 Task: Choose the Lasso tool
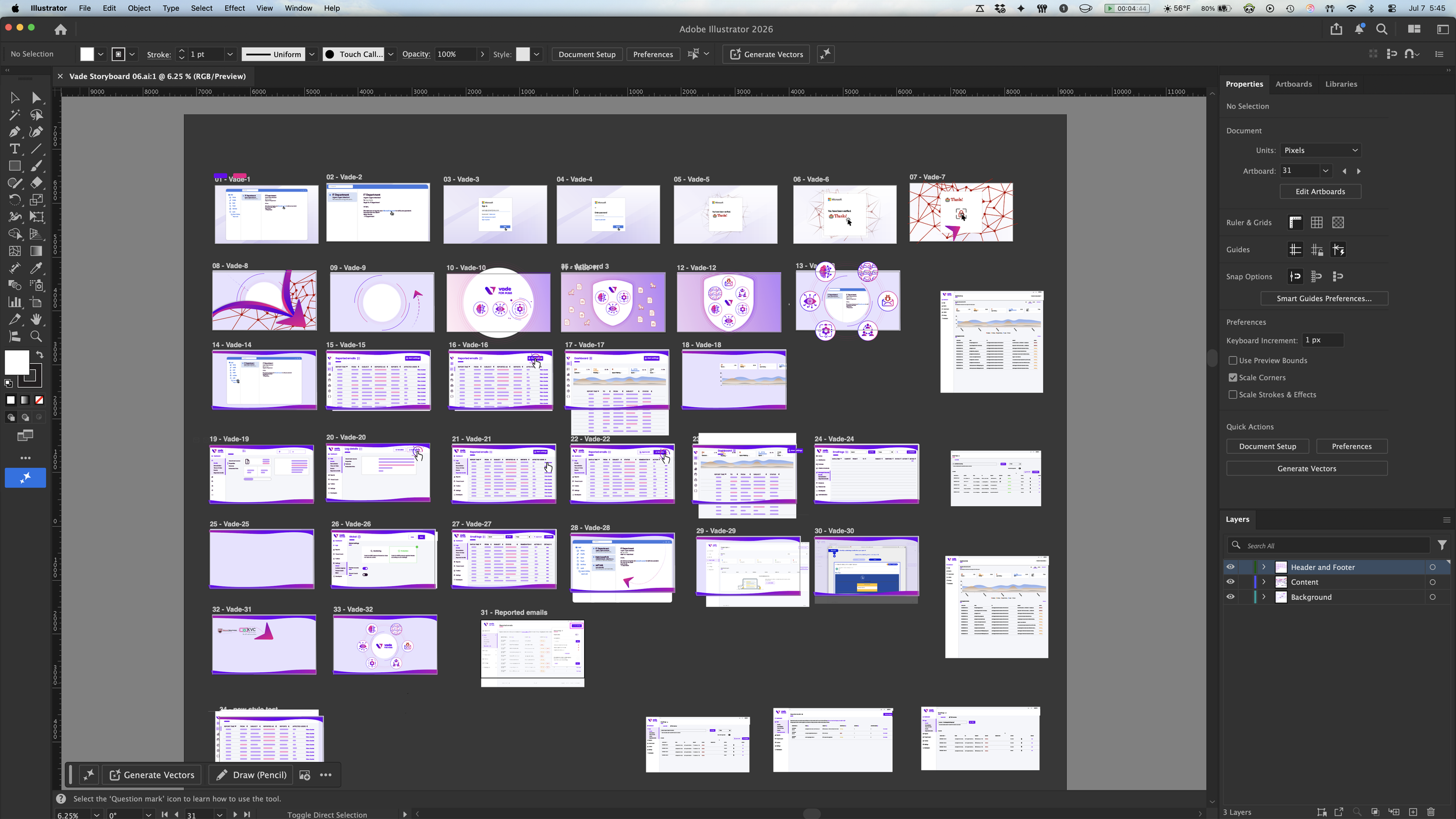[36, 115]
